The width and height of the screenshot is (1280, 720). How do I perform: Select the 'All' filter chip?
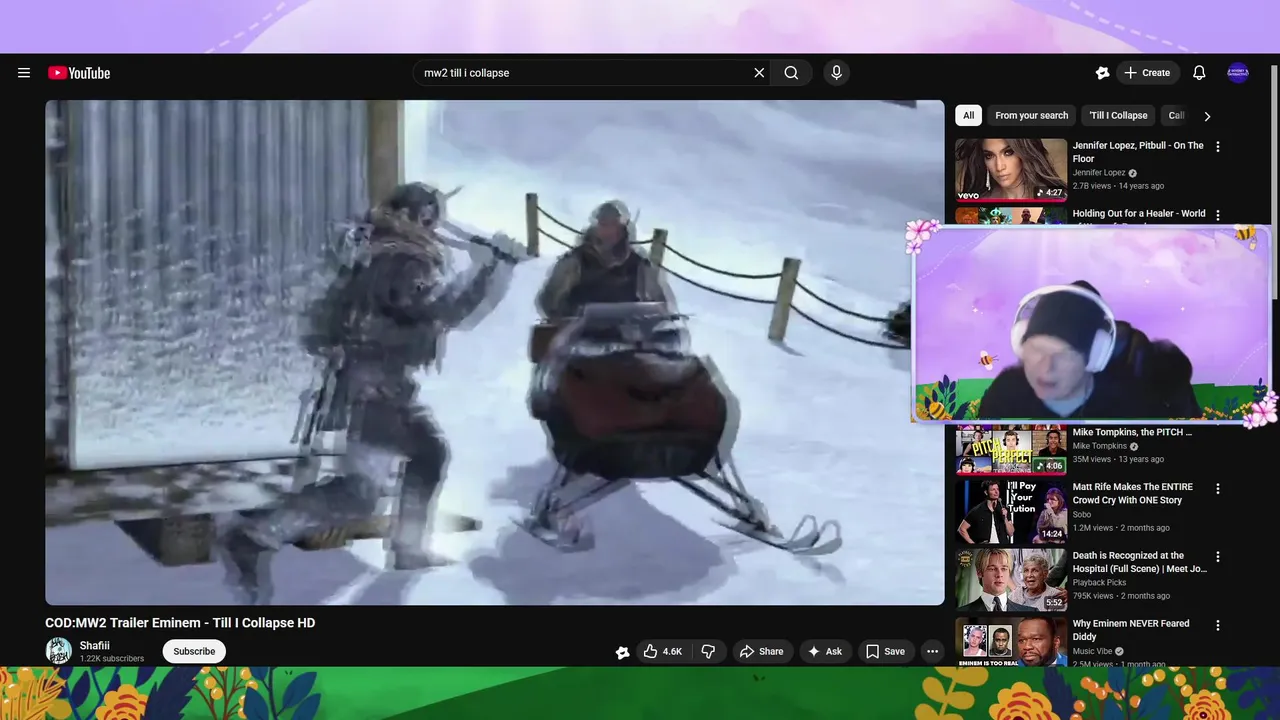click(968, 115)
